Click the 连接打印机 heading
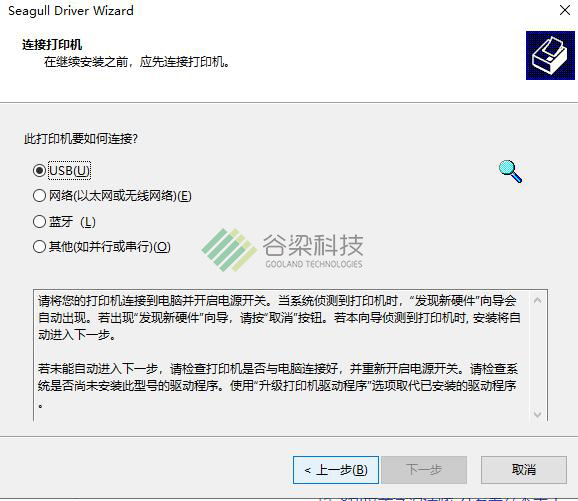Viewport: 578px width, 501px height. point(52,45)
